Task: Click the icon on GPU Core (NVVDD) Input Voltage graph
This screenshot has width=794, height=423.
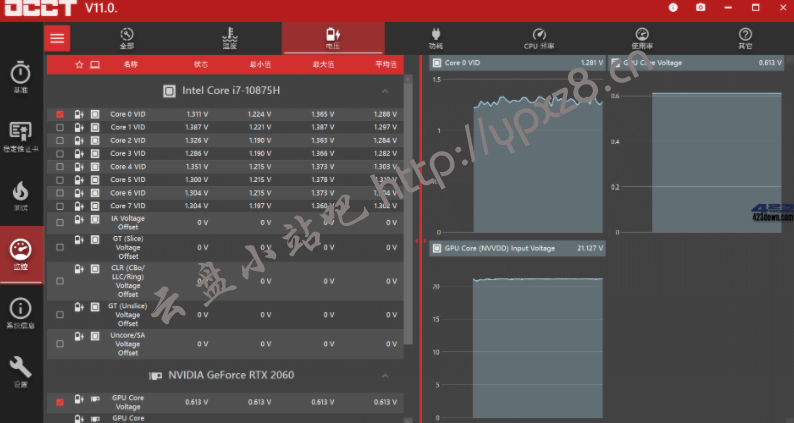Action: click(436, 249)
